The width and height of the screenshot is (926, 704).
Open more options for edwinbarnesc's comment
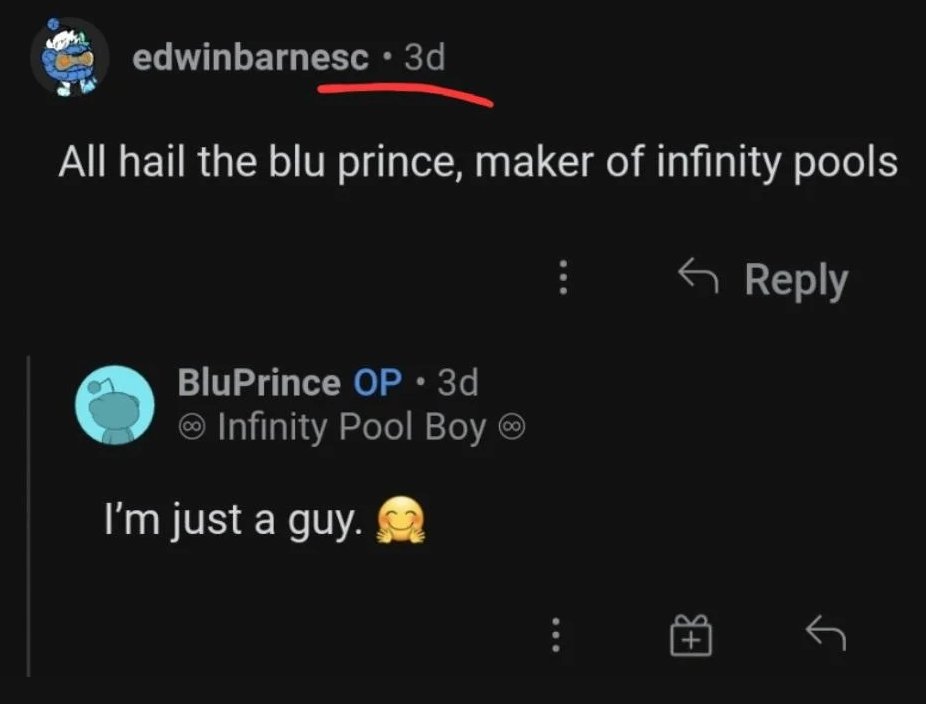tap(563, 278)
